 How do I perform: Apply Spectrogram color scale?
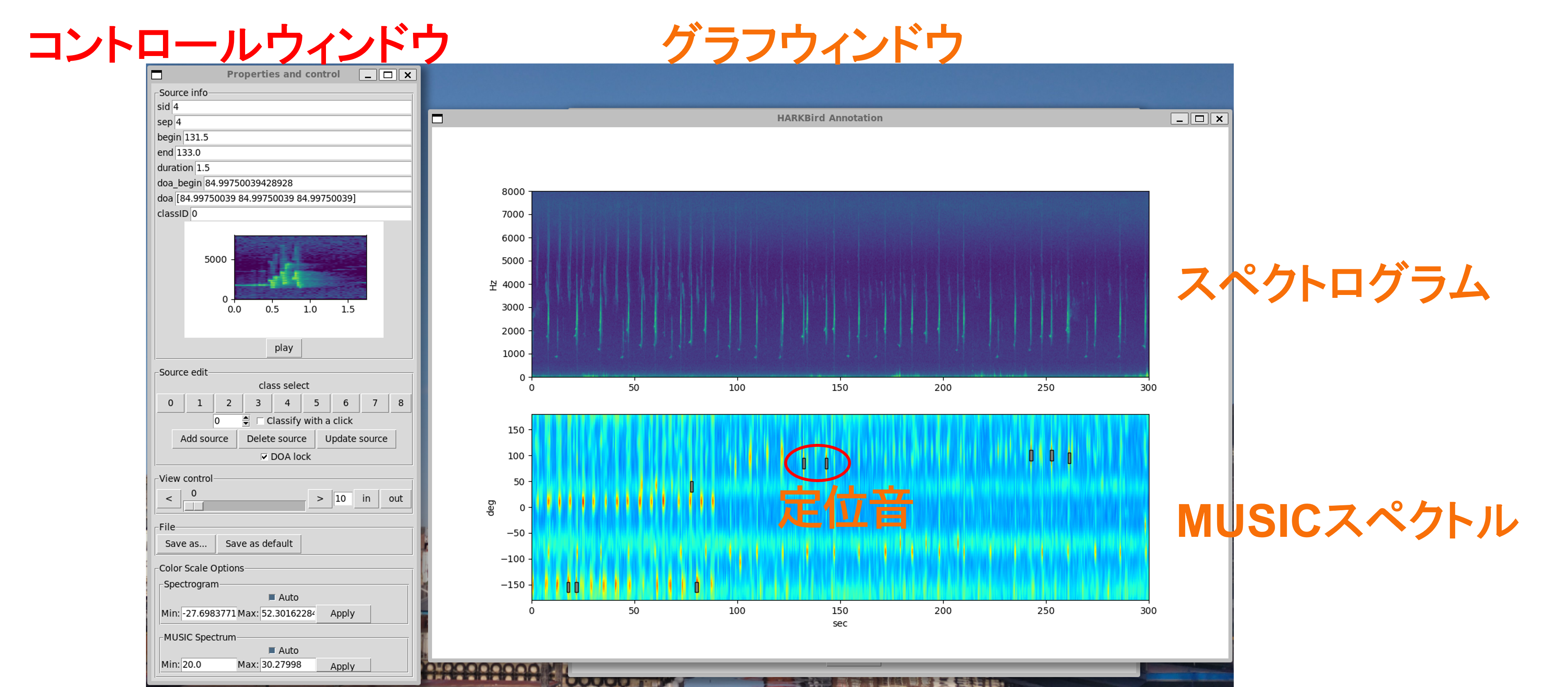tap(342, 614)
